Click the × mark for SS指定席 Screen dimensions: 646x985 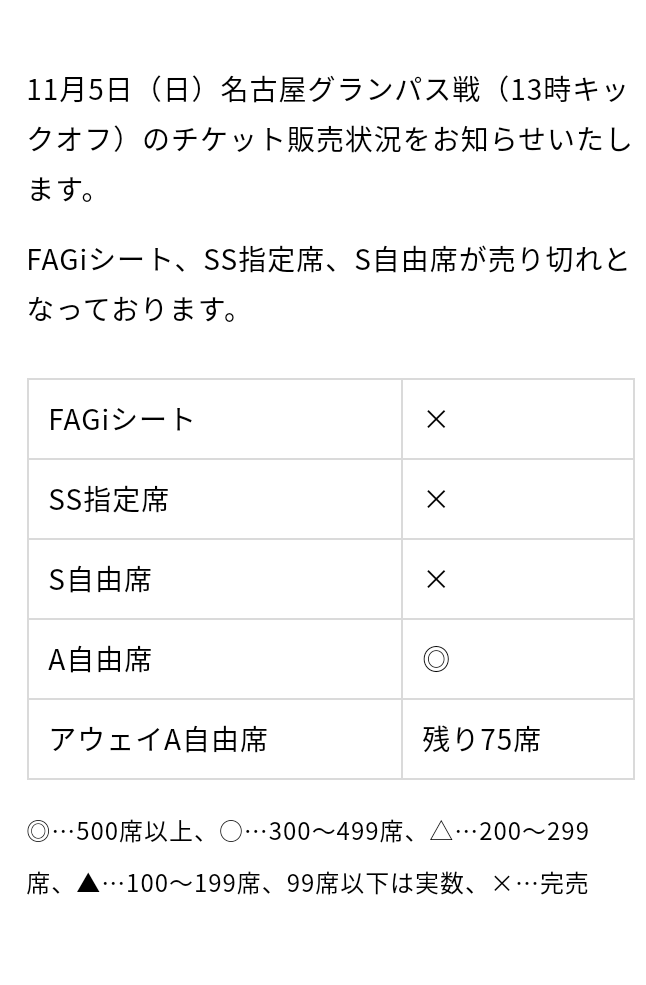(x=436, y=499)
